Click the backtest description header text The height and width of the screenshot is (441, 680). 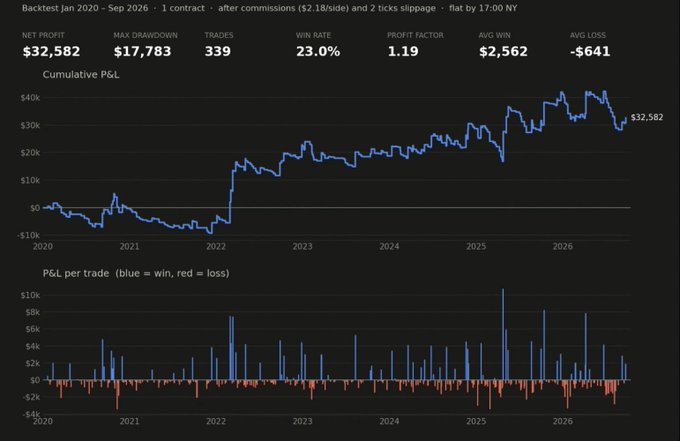click(x=269, y=8)
